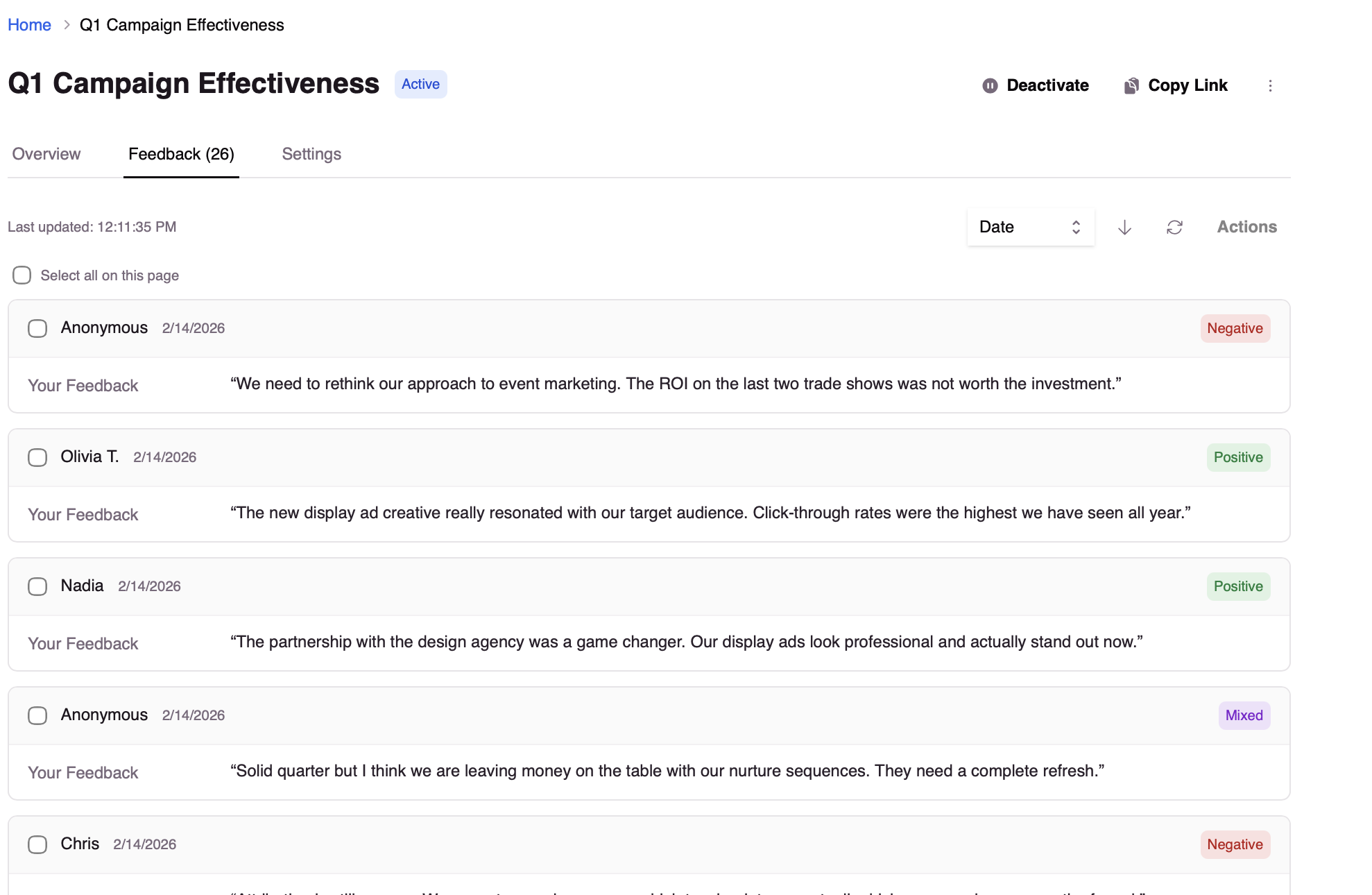The height and width of the screenshot is (895, 1372).
Task: Click the Negative badge on Chris's entry
Action: coord(1235,844)
